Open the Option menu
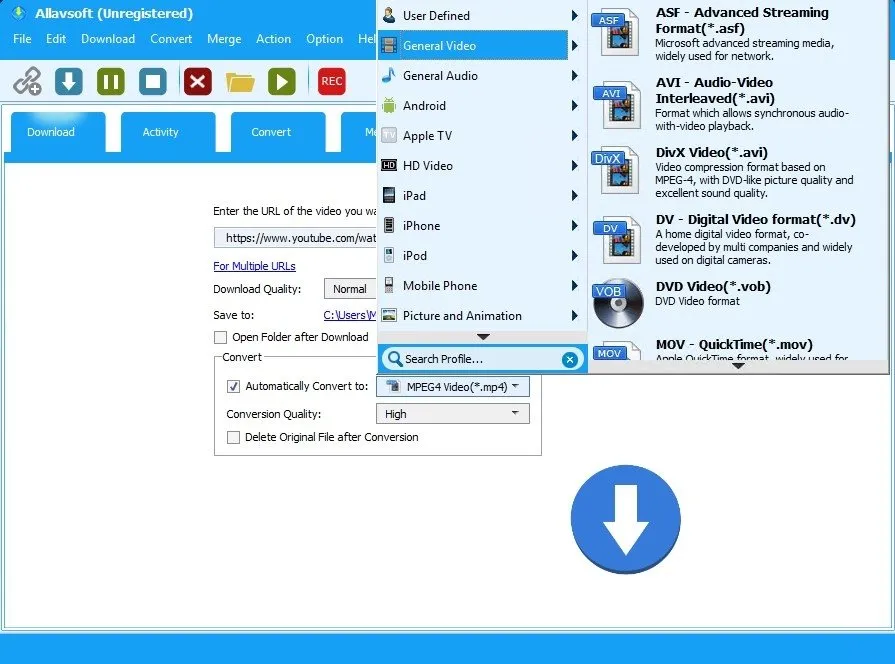Viewport: 895px width, 664px height. 324,39
